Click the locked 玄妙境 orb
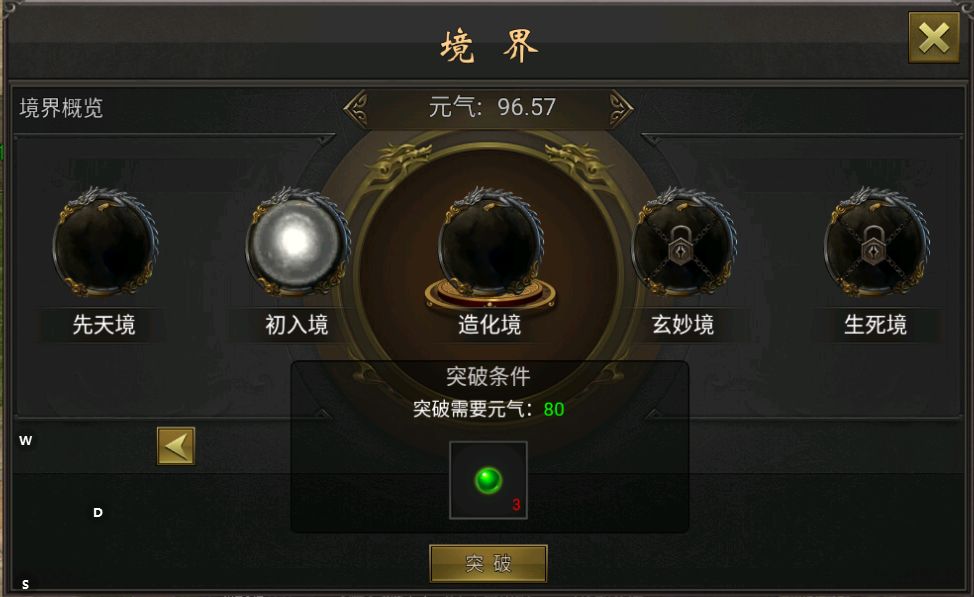Image resolution: width=974 pixels, height=597 pixels. click(x=684, y=241)
